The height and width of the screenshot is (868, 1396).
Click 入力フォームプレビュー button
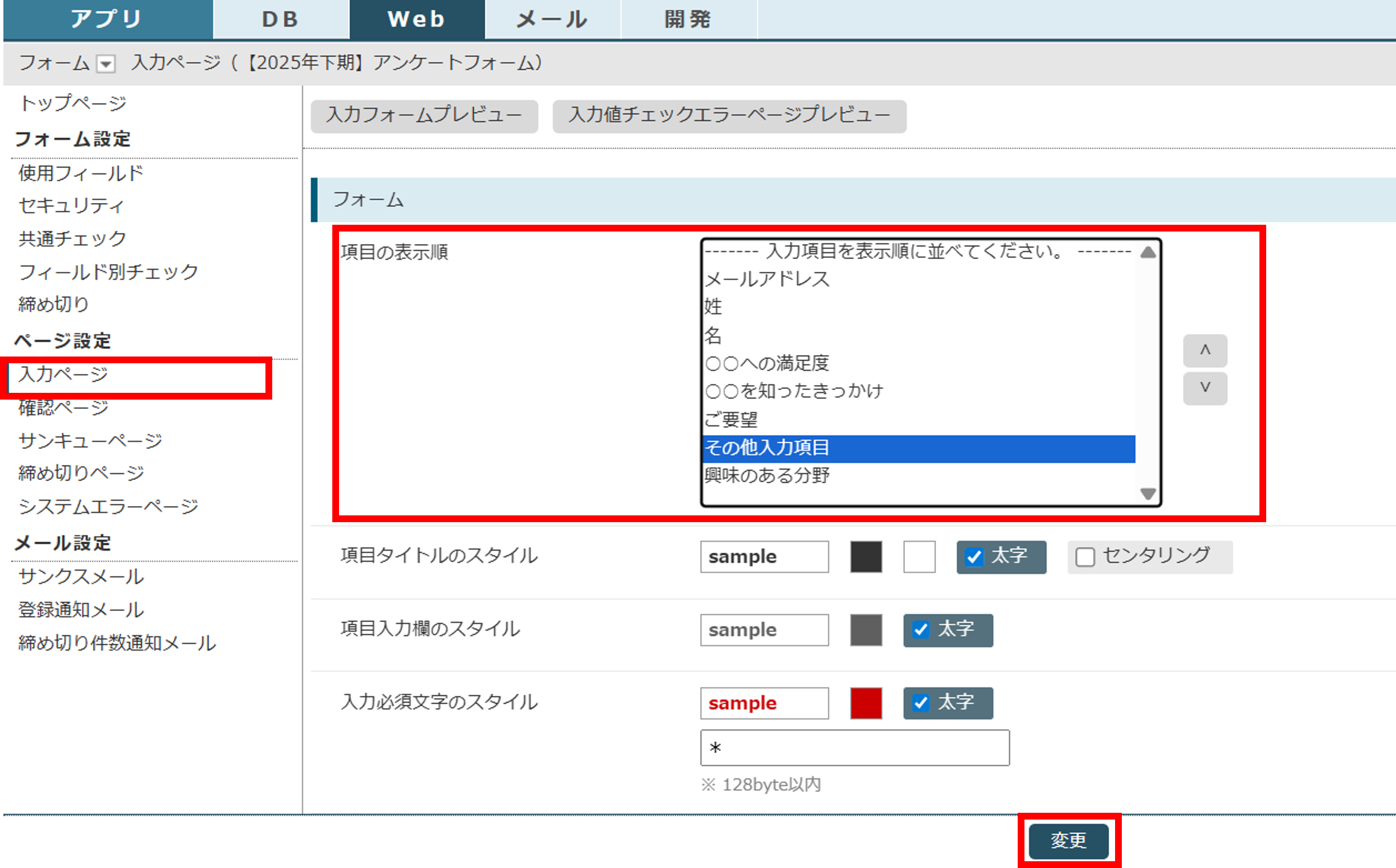(x=424, y=116)
